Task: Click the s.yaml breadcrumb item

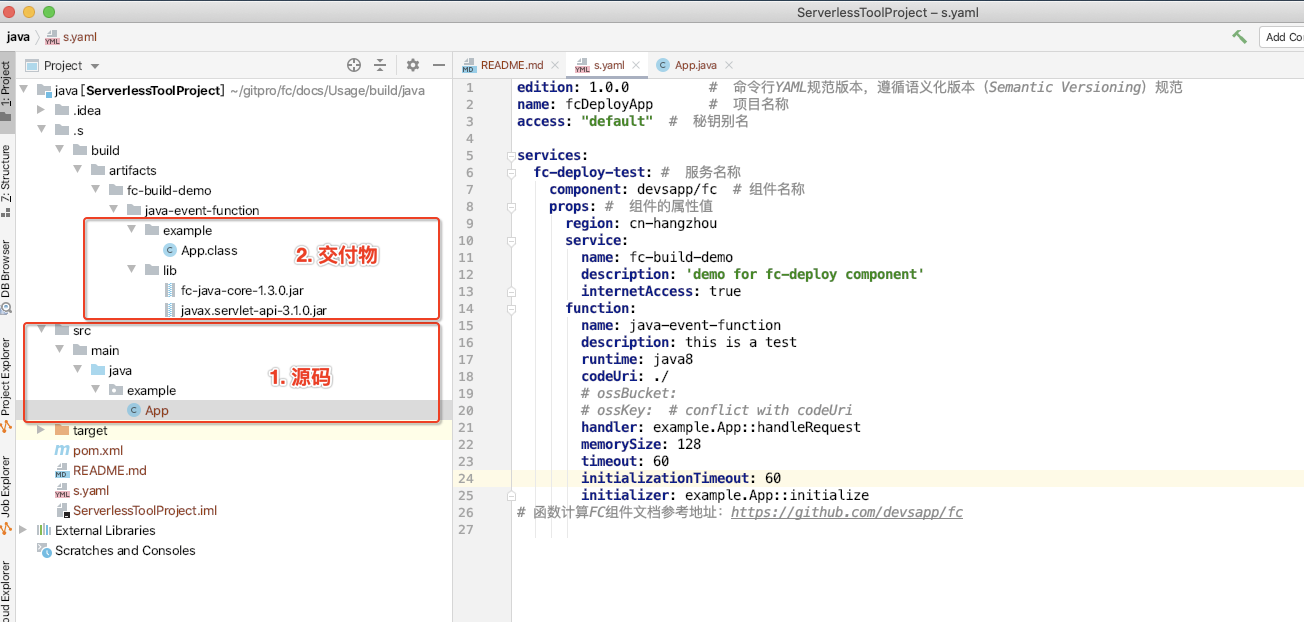Action: (79, 37)
